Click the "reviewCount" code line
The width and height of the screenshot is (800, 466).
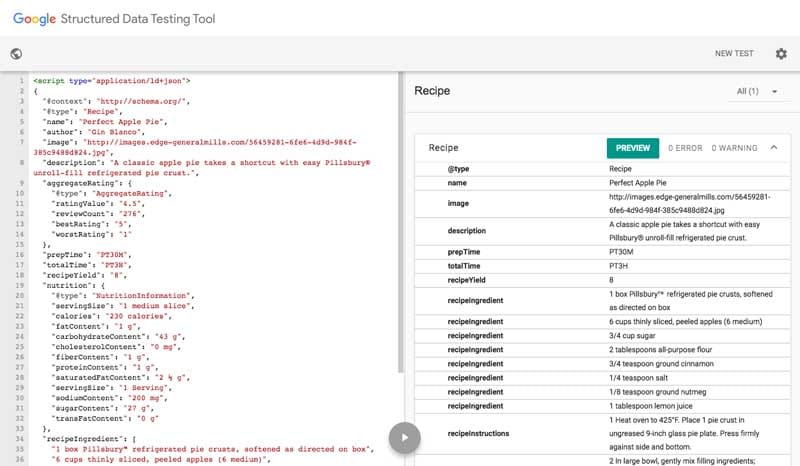[98, 214]
